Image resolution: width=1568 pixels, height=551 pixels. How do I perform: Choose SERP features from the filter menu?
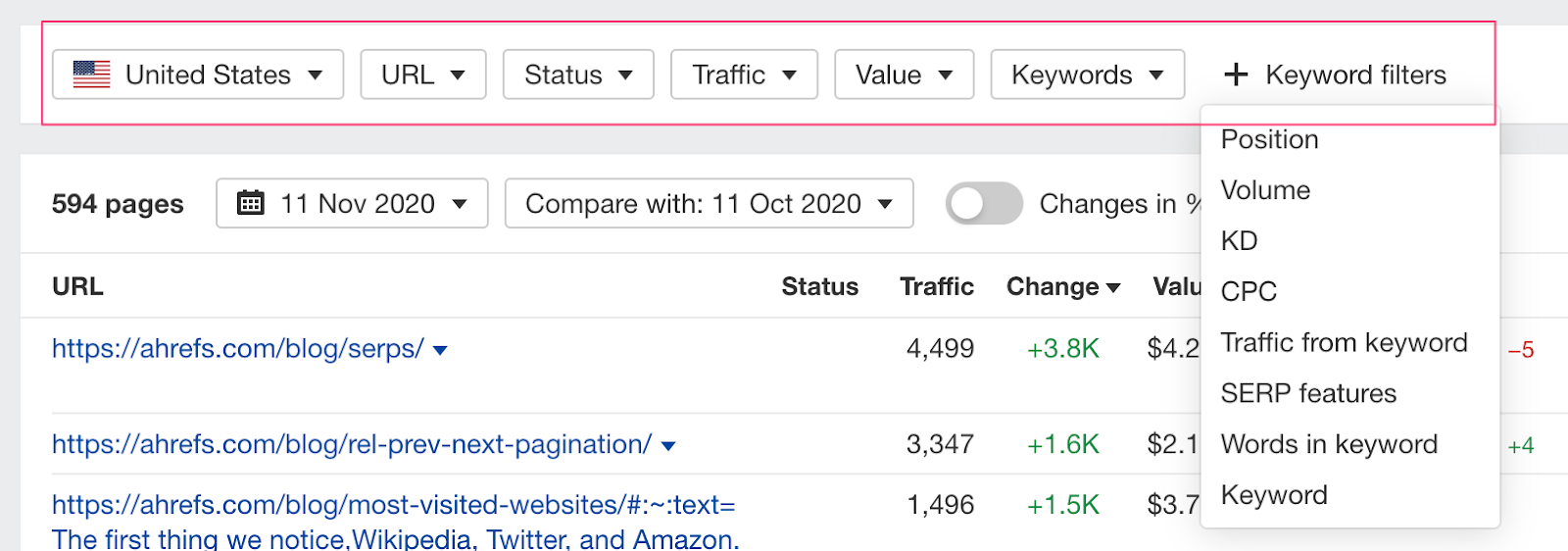1308,393
